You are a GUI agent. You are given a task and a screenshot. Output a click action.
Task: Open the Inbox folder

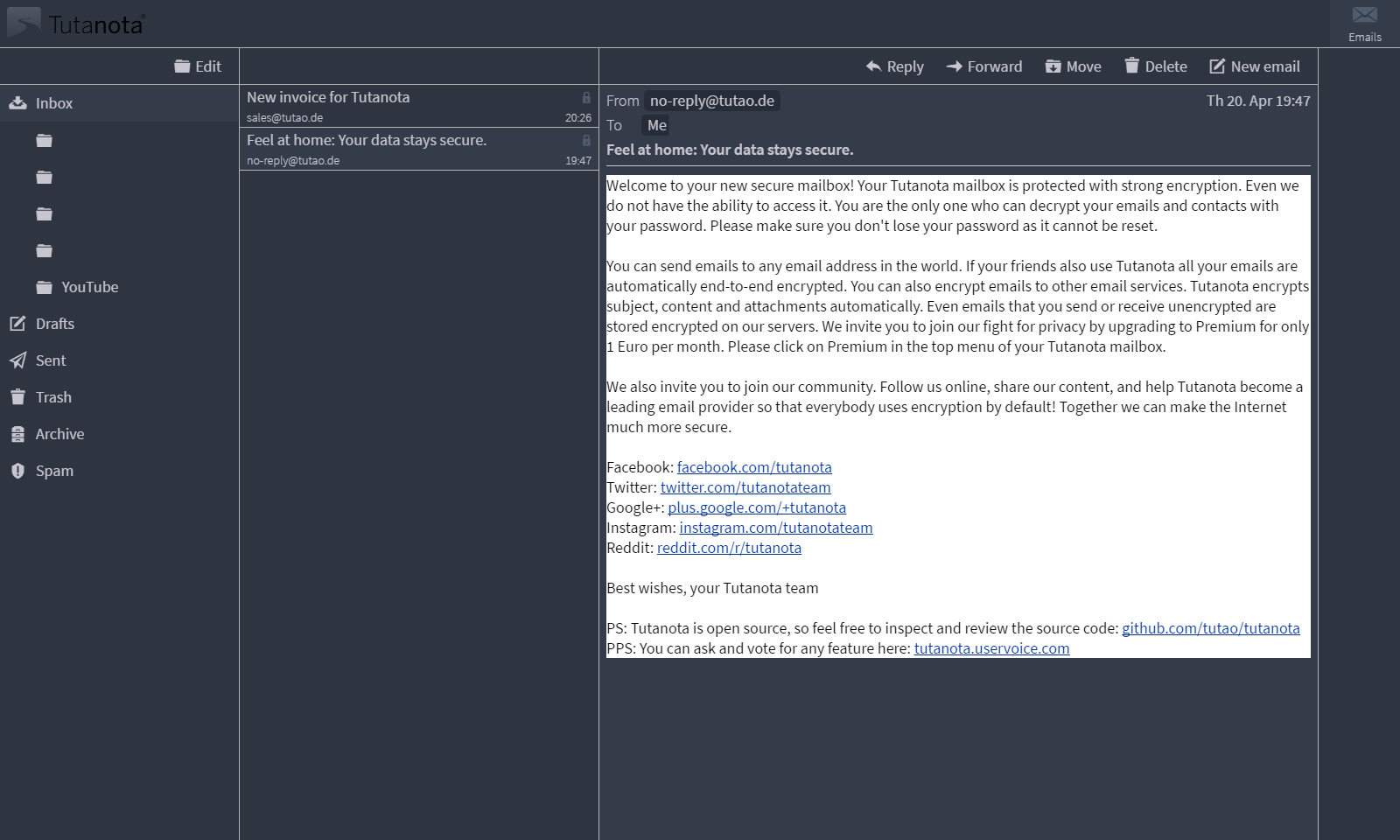tap(119, 103)
